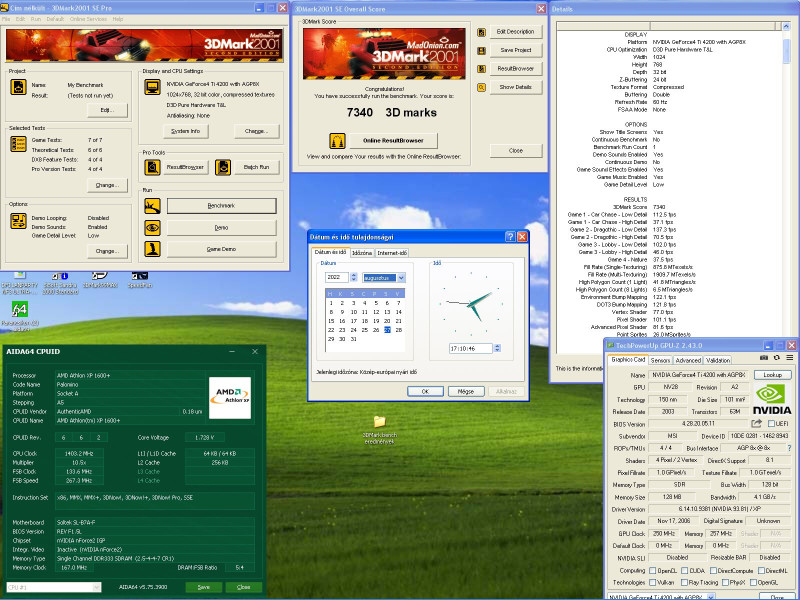The width and height of the screenshot is (800, 600).
Task: Open the CPU #1 selector in AIDA64
Action: (x=50, y=587)
